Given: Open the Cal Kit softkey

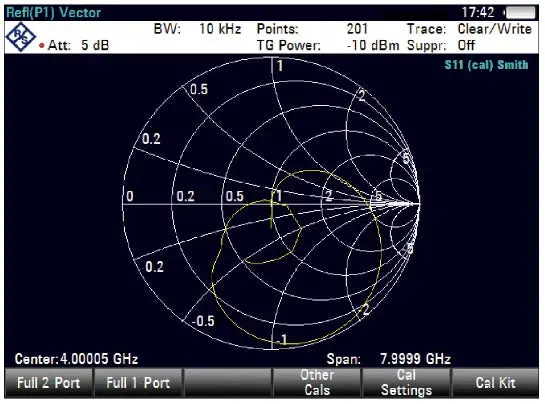Looking at the screenshot, I should (495, 383).
